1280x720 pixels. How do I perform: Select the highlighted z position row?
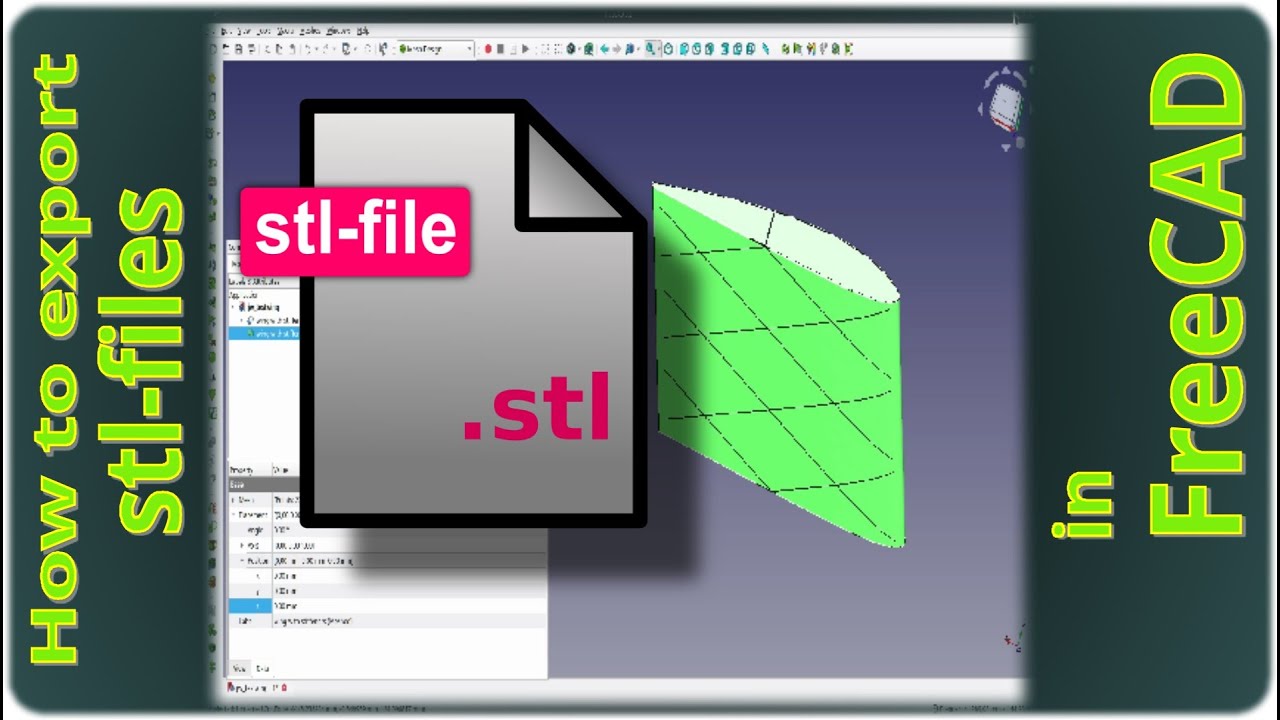click(388, 606)
